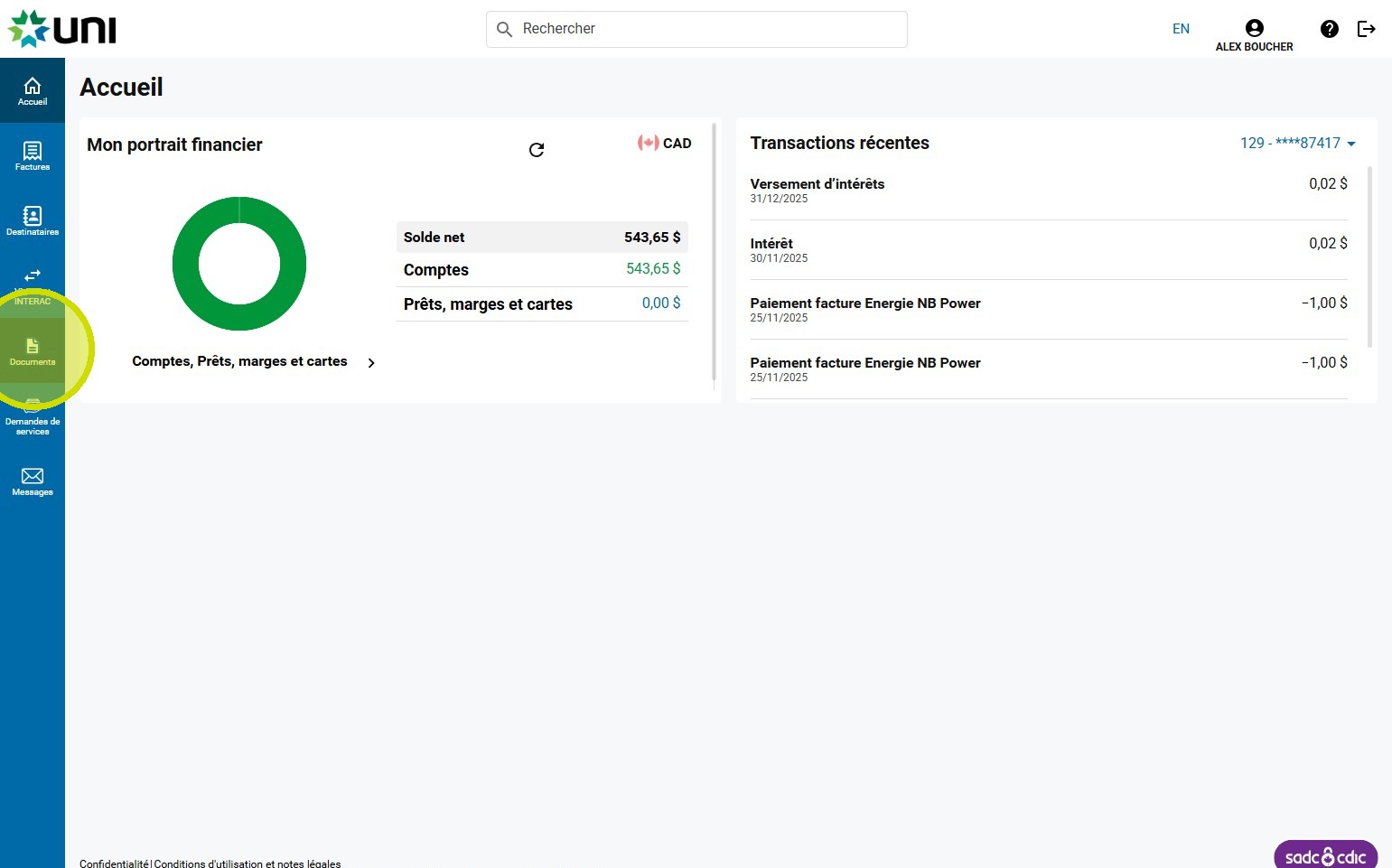Open the Accueil home sidebar icon
Screen dimensions: 1392x868
pyautogui.click(x=33, y=90)
